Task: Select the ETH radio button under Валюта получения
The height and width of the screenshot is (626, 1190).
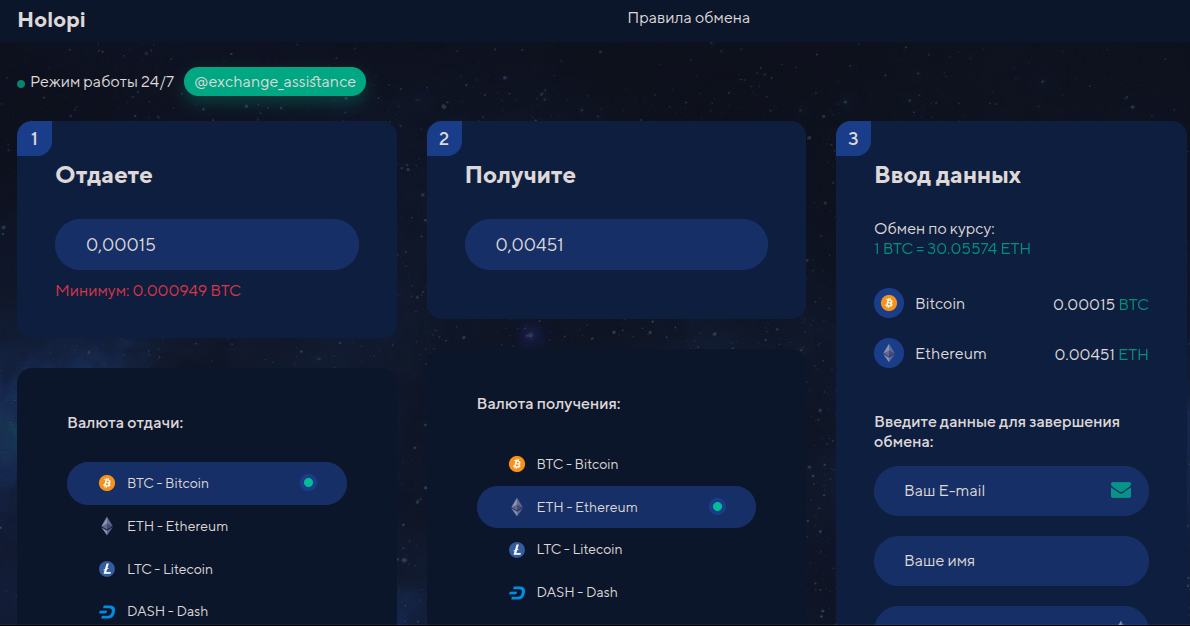Action: click(717, 507)
